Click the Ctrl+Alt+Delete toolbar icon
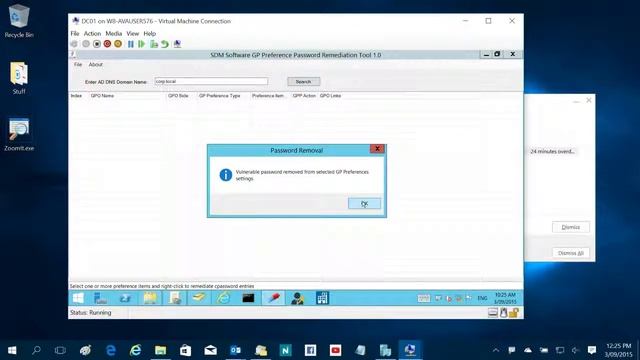Image resolution: width=640 pixels, height=360 pixels. (x=74, y=44)
